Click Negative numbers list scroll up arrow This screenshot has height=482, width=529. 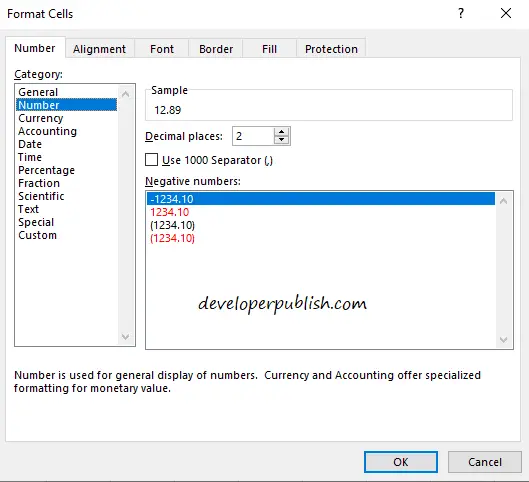click(x=503, y=201)
